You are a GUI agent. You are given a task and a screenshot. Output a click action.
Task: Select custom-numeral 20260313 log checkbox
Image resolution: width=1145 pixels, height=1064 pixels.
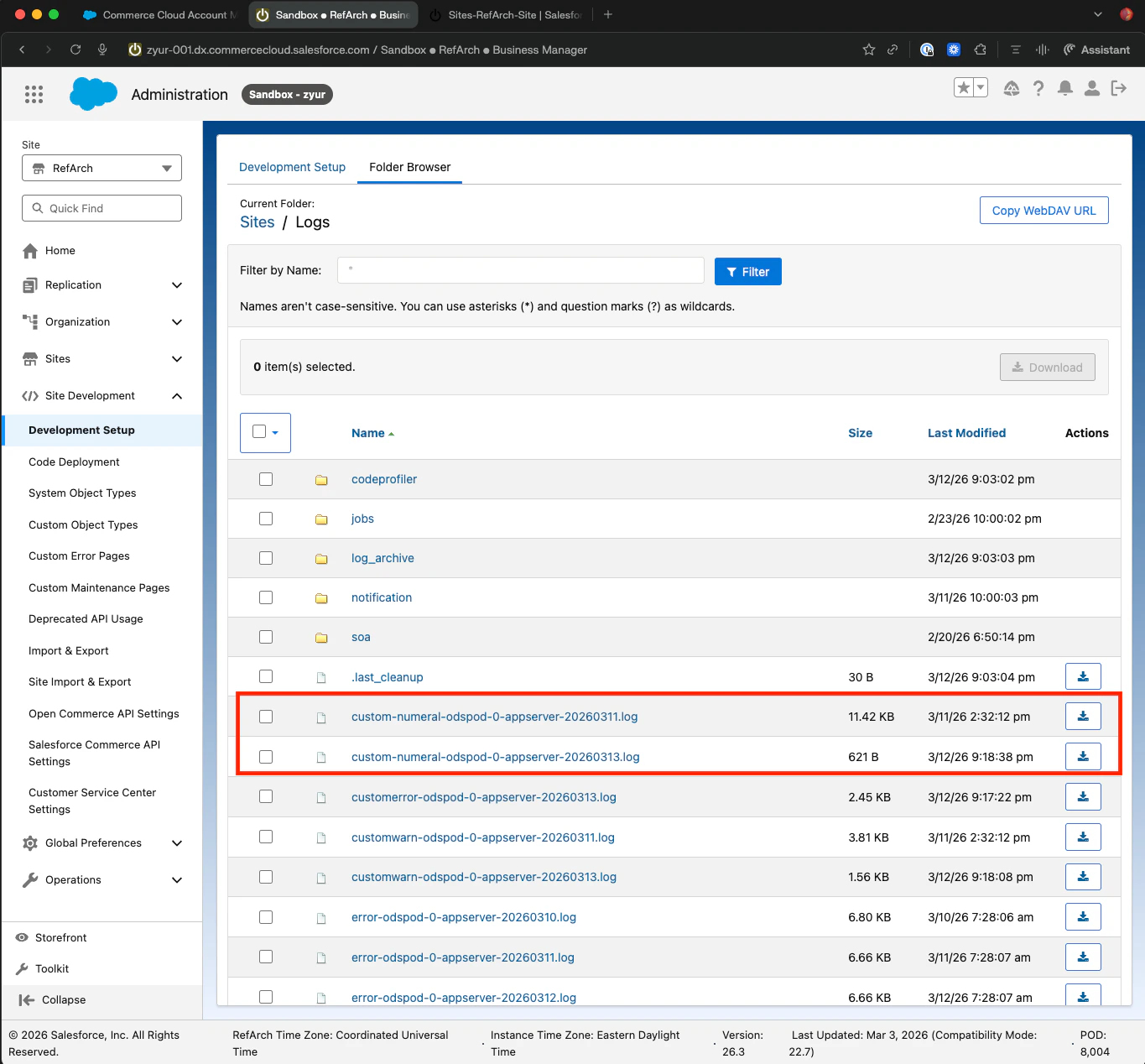point(266,757)
